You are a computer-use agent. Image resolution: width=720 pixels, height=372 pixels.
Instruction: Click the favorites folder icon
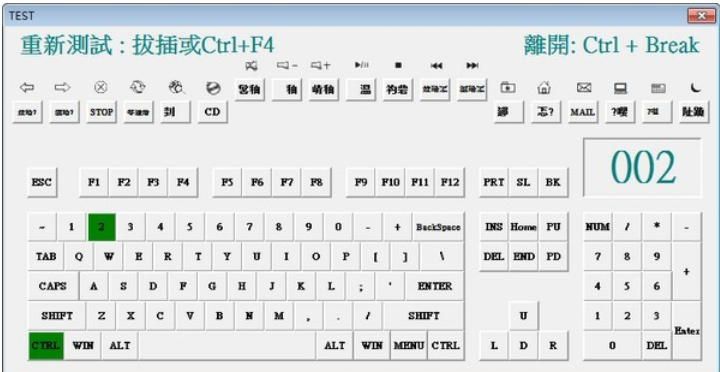point(507,87)
